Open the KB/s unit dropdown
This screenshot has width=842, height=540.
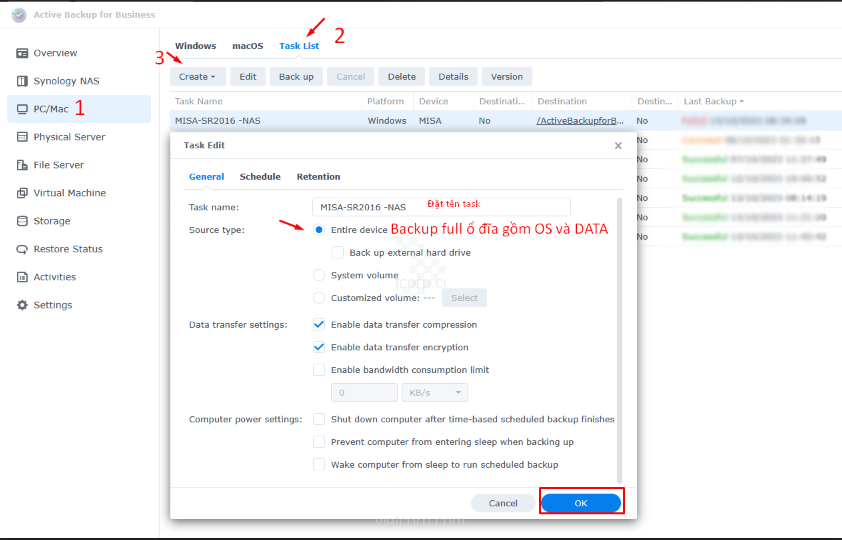[x=434, y=393]
